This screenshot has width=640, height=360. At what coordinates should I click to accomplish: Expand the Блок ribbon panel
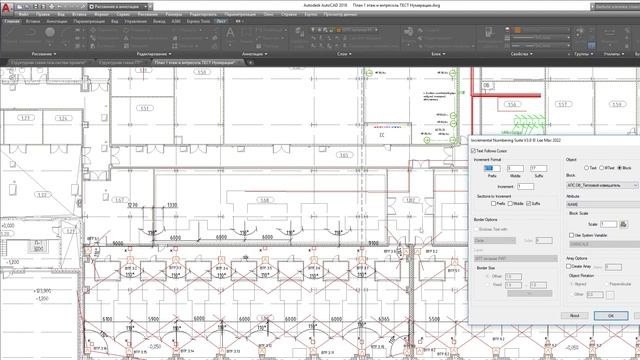coord(438,54)
